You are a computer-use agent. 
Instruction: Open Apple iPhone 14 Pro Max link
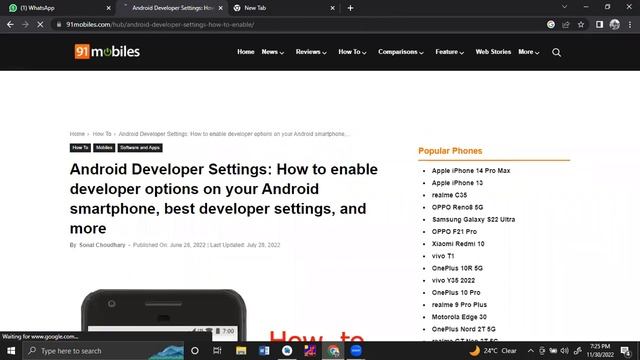pos(471,171)
